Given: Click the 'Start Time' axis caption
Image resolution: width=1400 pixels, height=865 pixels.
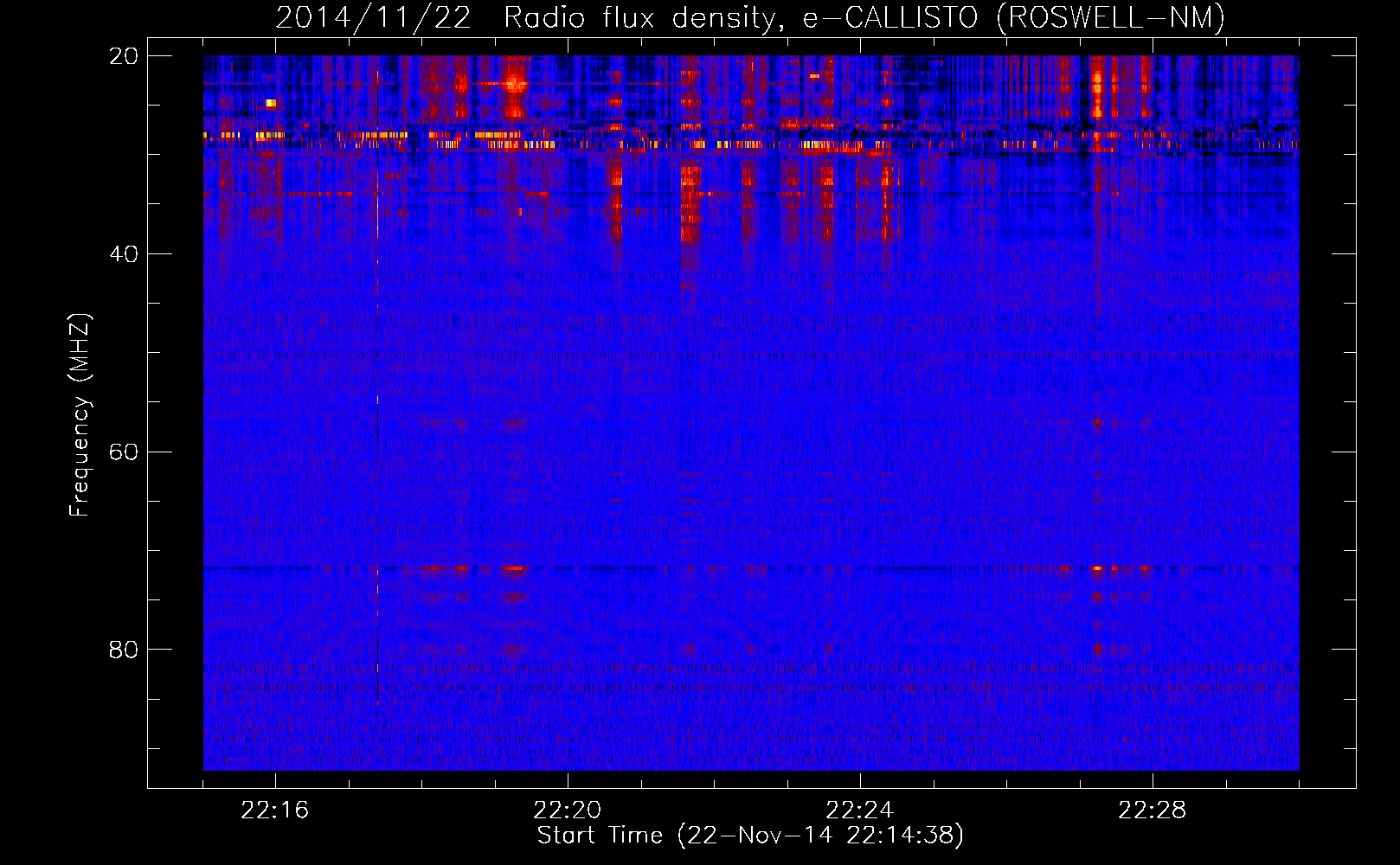Looking at the screenshot, I should pos(750,836).
